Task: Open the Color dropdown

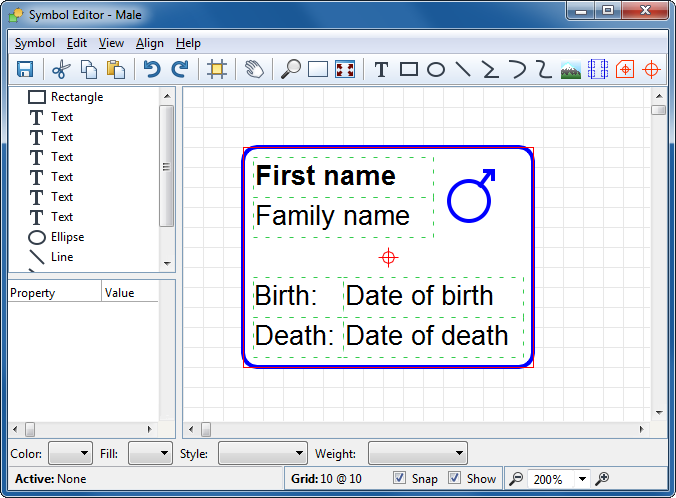Action: [70, 454]
